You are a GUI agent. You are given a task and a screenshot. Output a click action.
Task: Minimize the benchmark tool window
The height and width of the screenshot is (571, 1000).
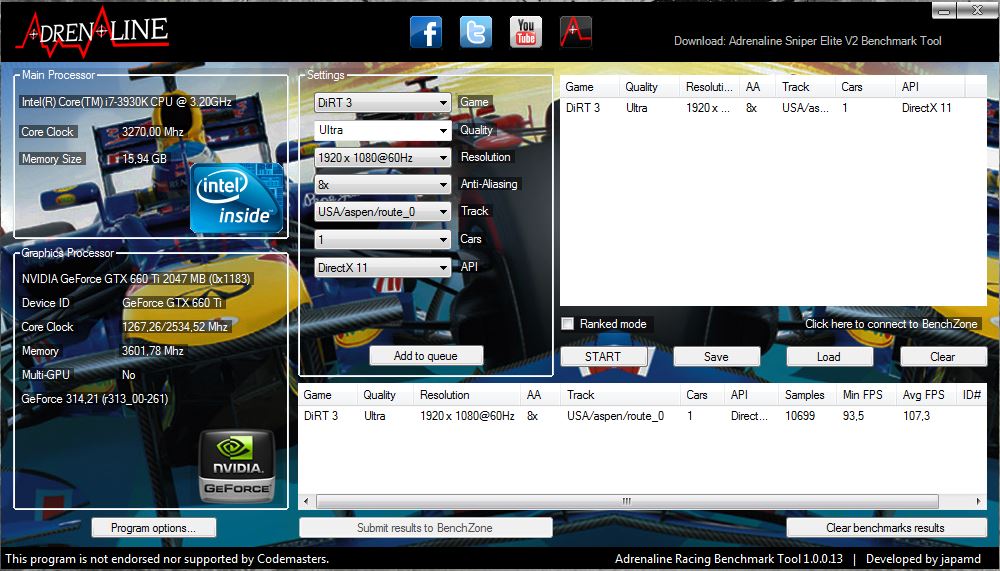[944, 10]
